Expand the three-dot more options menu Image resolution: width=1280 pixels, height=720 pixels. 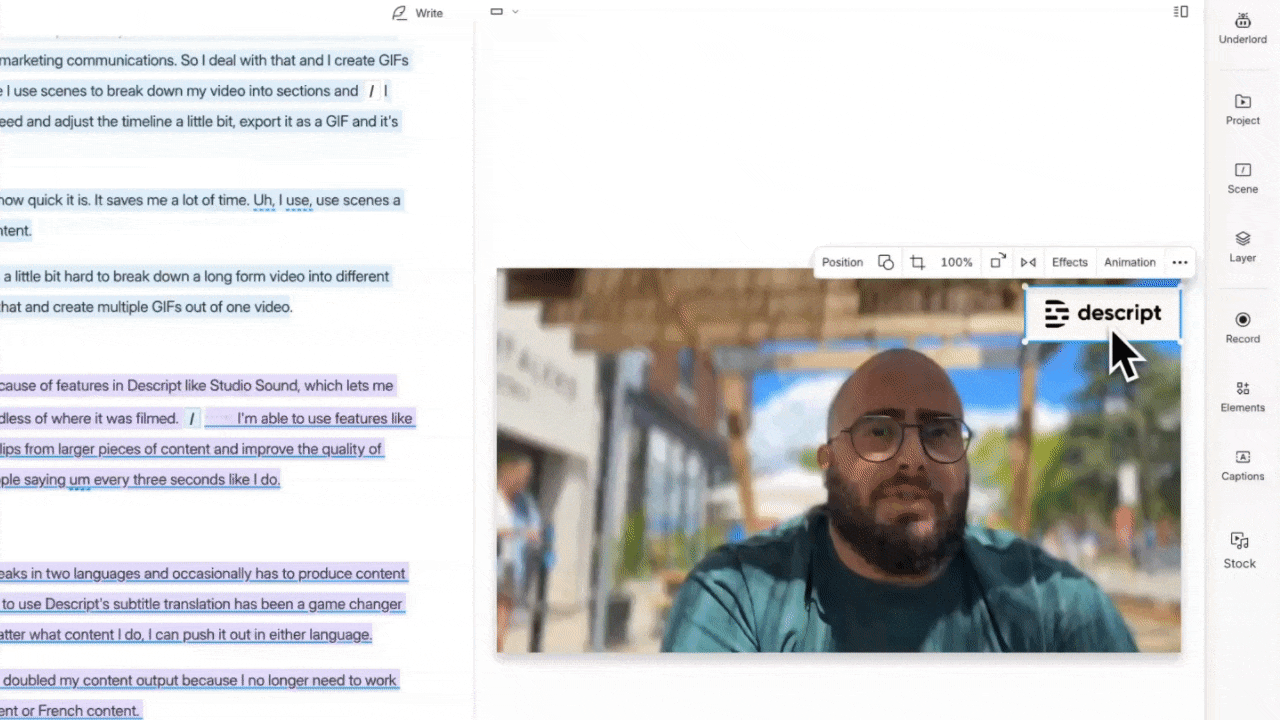[1180, 262]
